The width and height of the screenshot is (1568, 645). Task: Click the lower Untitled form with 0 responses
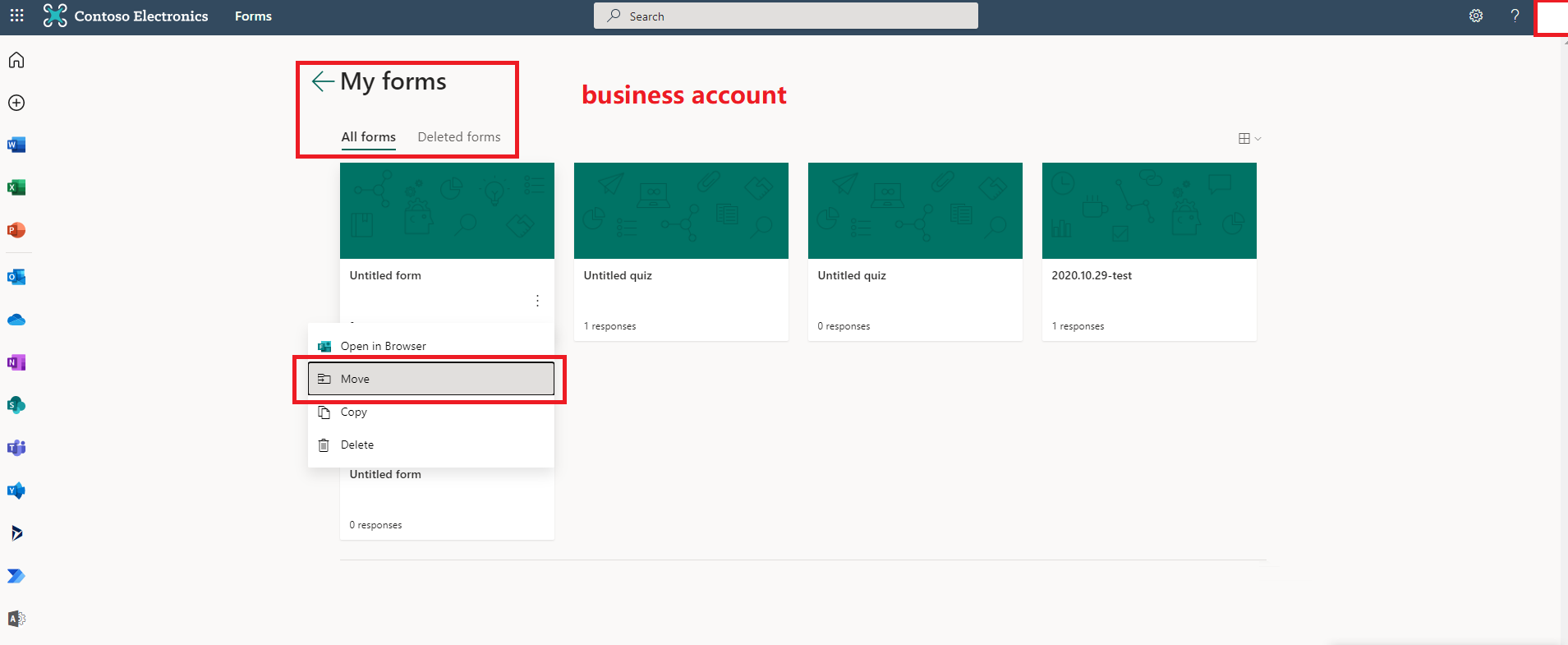(x=447, y=503)
